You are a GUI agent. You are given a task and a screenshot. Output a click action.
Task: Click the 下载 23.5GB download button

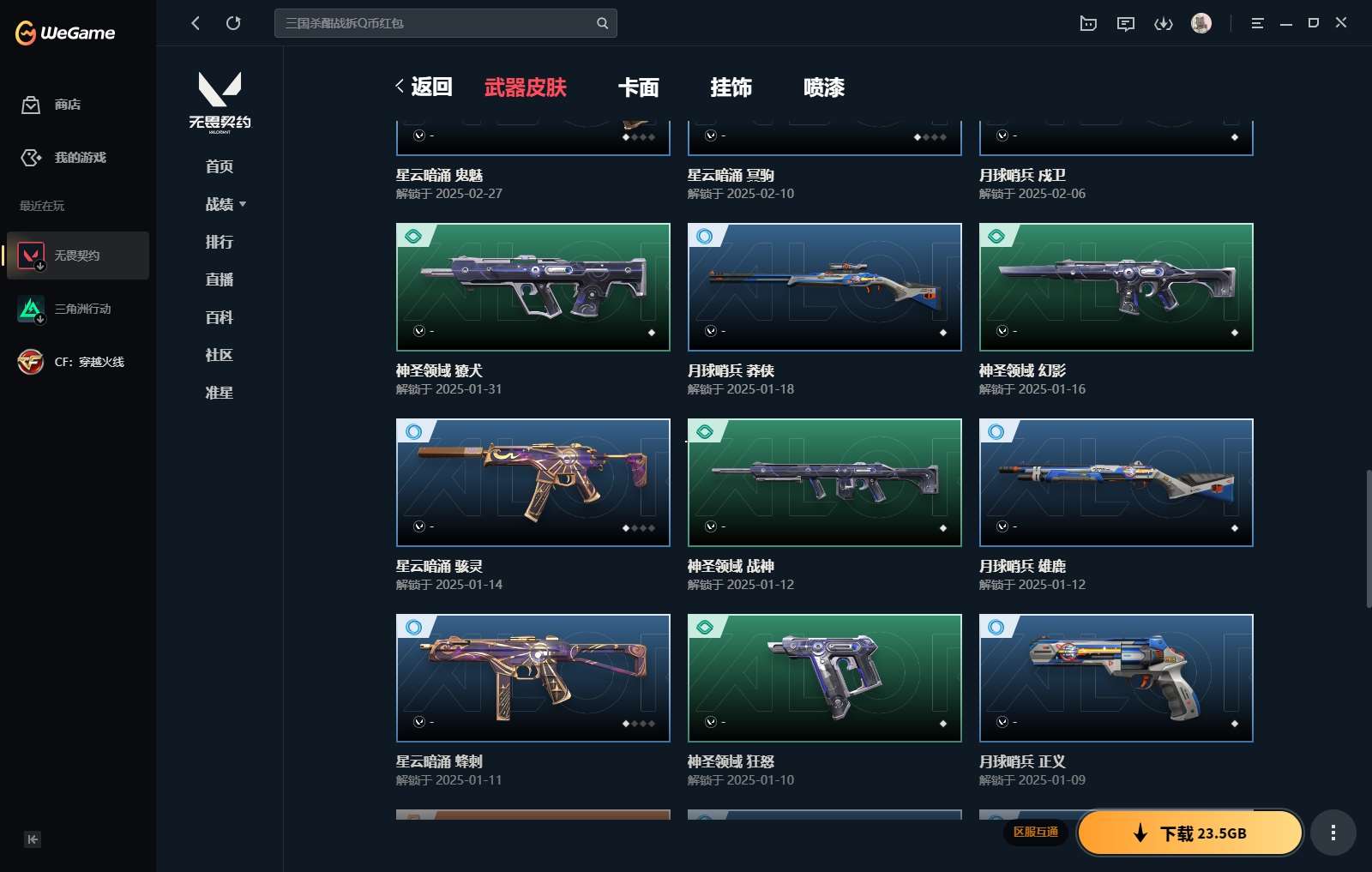[1190, 833]
